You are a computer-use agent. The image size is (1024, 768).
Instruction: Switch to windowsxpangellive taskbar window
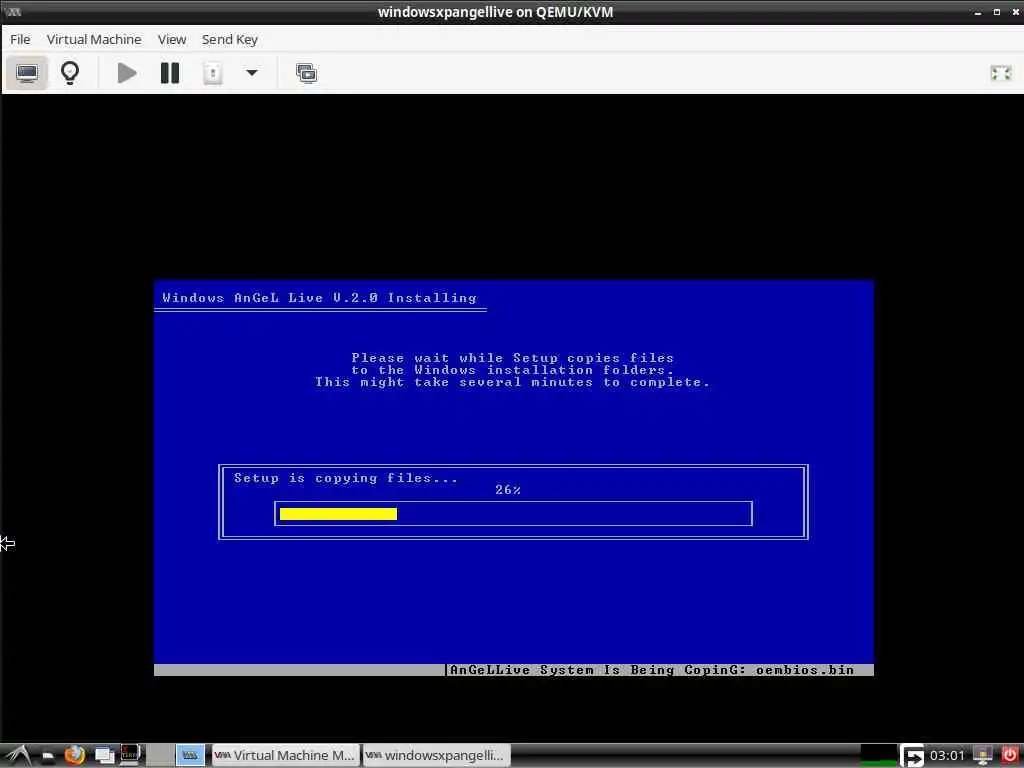(436, 756)
